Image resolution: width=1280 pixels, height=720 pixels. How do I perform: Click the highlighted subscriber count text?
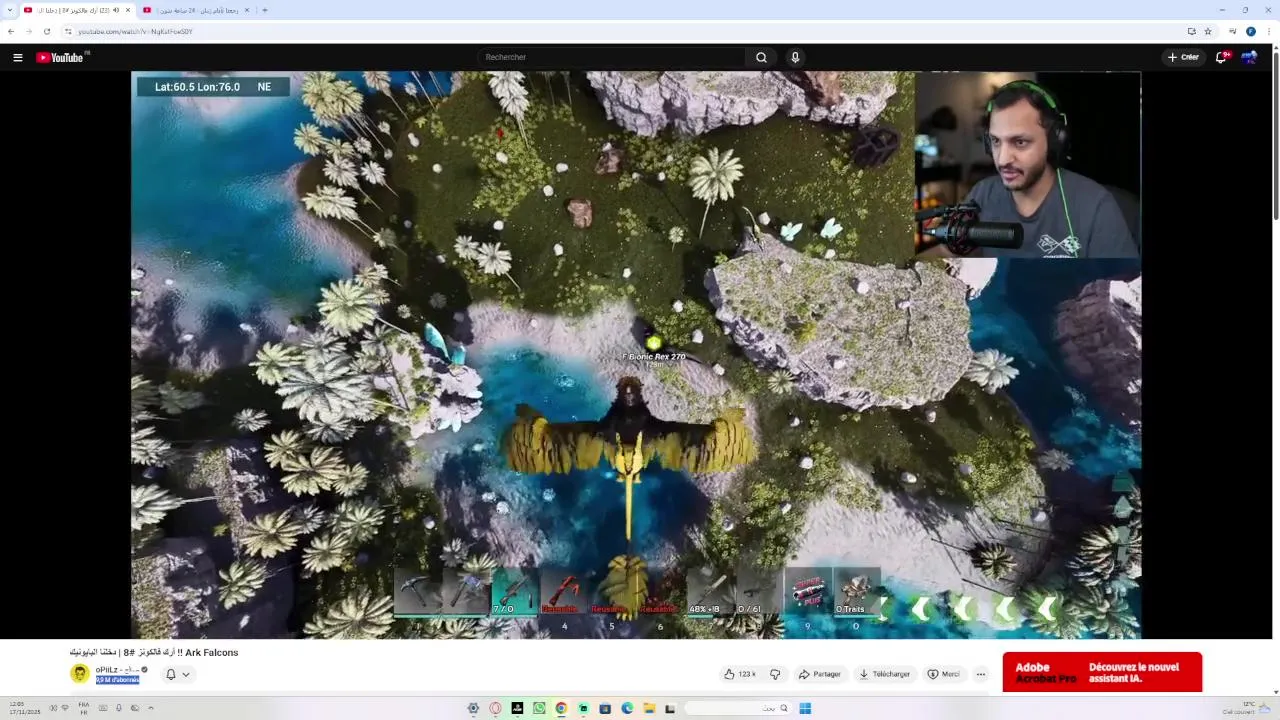click(117, 680)
